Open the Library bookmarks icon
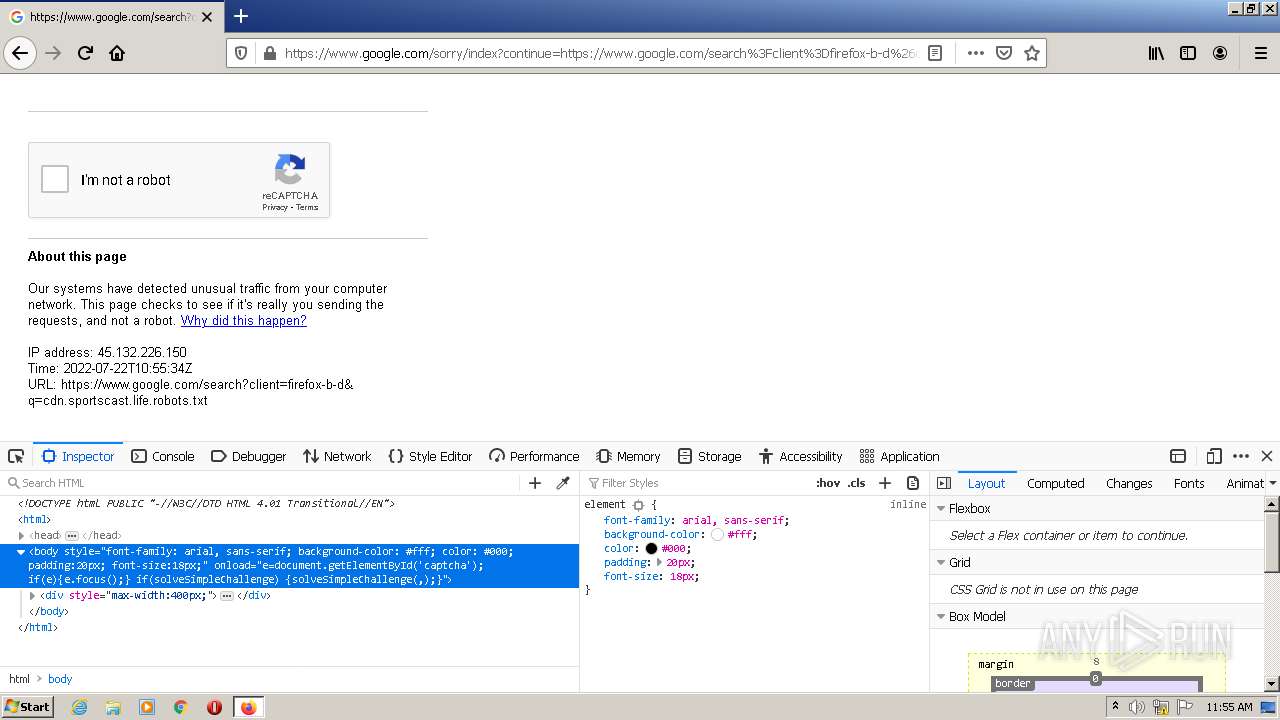The image size is (1280, 720). point(1156,53)
